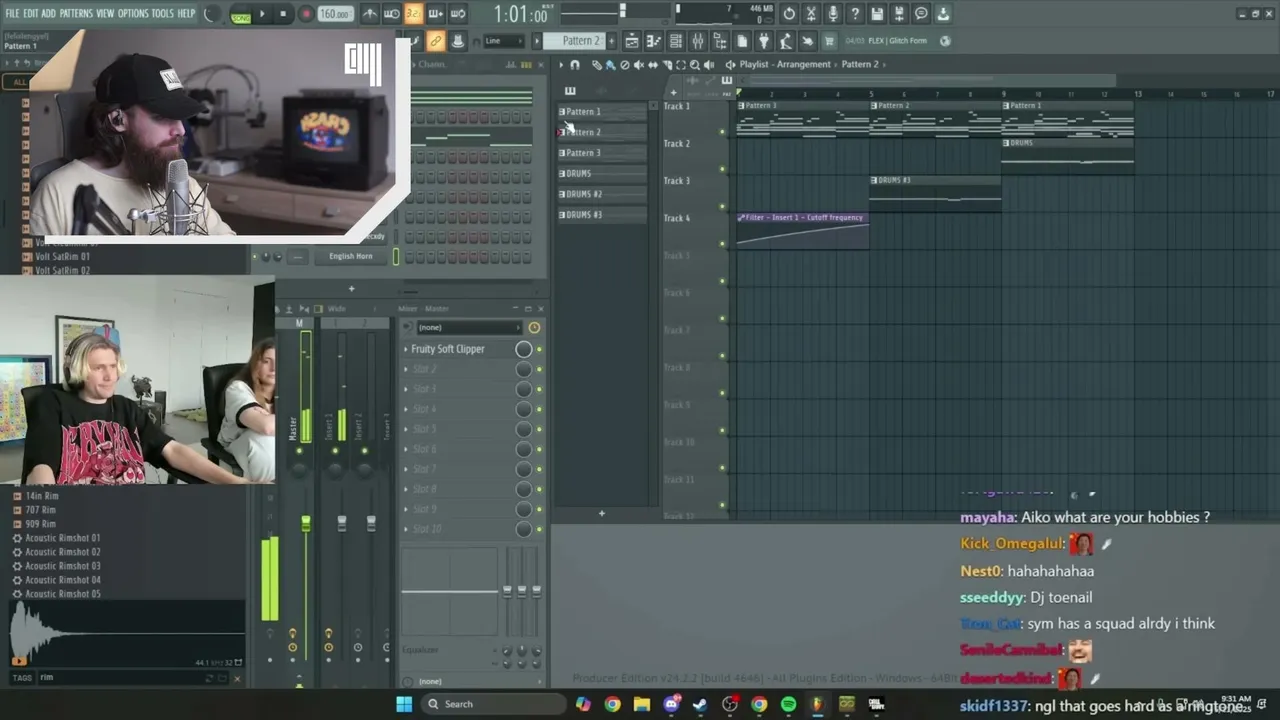Toggle Track 3 mute indicator
The width and height of the screenshot is (1280, 720).
[722, 206]
